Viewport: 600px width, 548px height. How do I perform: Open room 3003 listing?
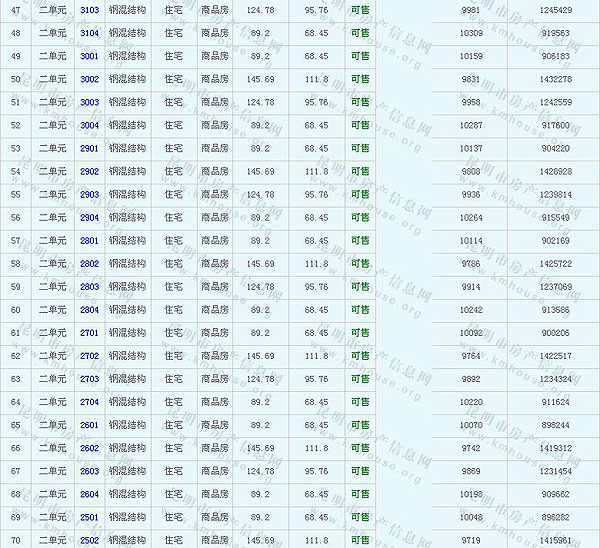[89, 102]
